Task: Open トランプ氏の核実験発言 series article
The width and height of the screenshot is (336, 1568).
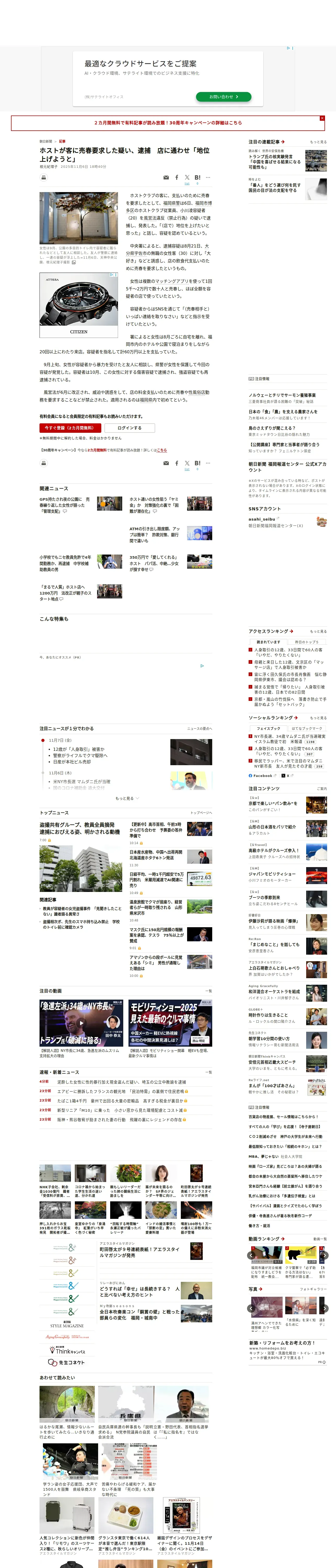Action: 275,162
